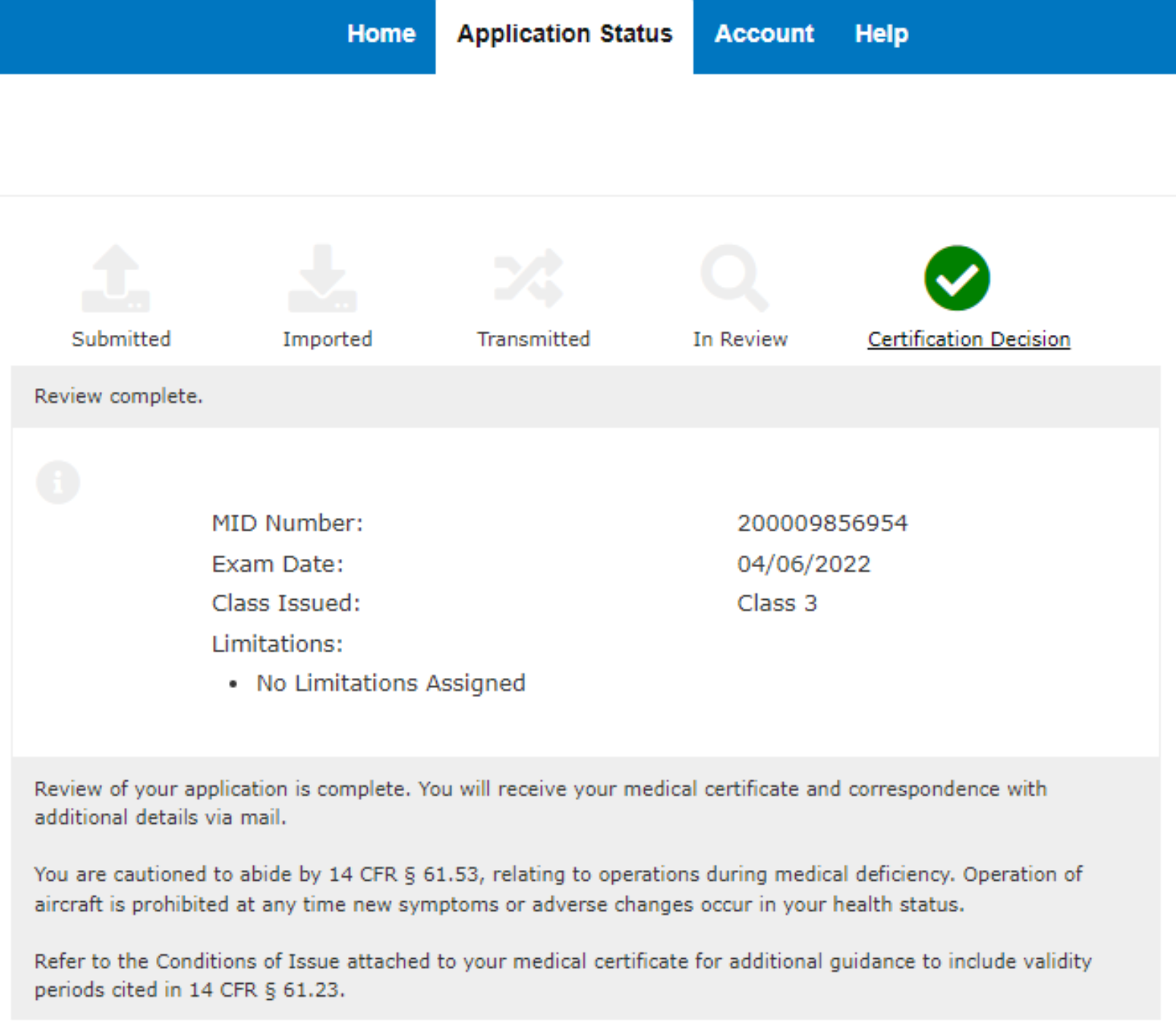Select the MID Number value 200009856954
Screen dimensions: 1176x1029
tap(821, 523)
